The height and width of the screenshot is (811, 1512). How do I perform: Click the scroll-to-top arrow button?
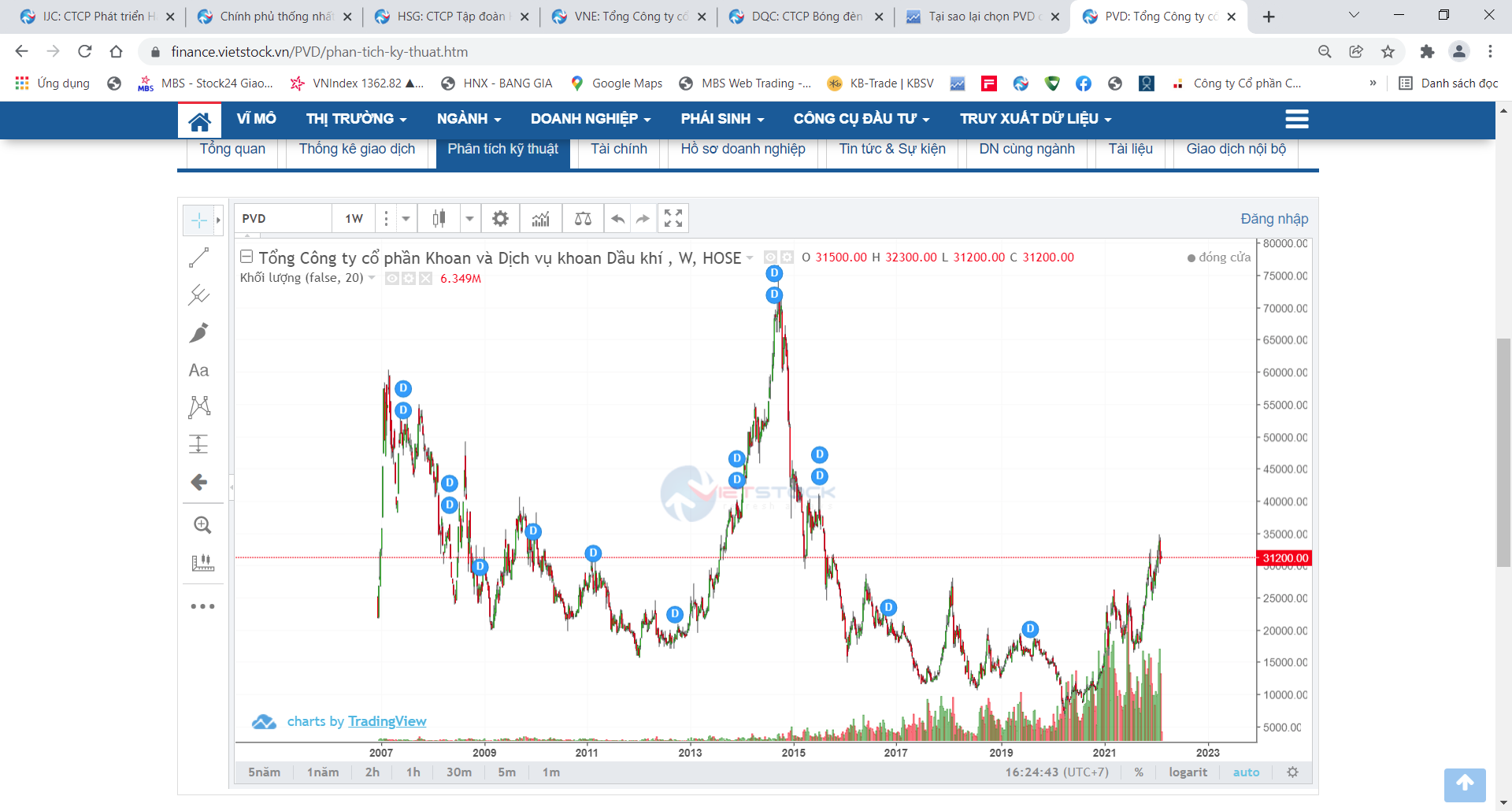(x=1465, y=784)
